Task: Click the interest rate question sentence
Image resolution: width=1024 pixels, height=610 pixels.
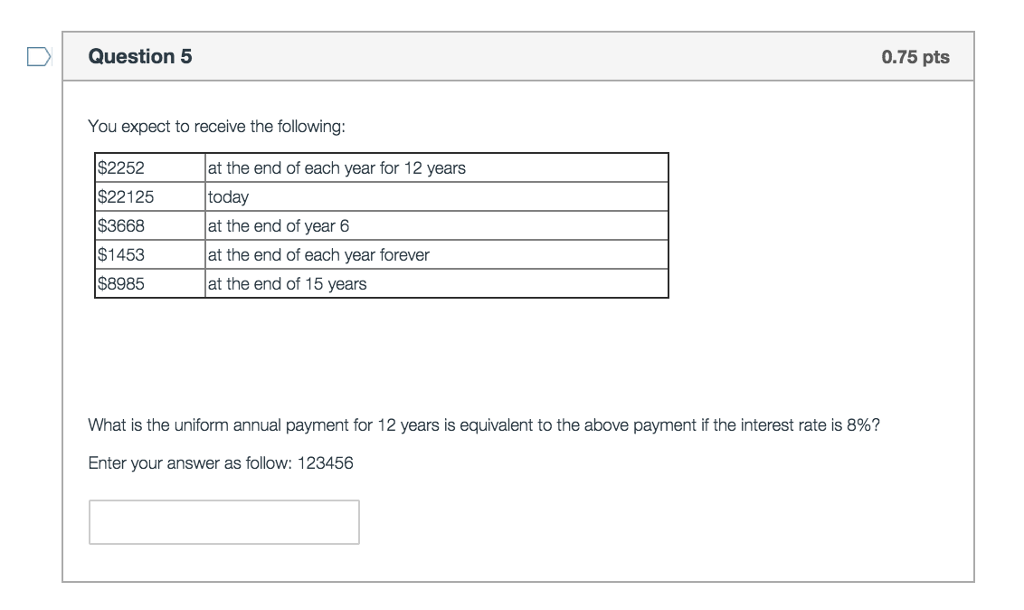Action: point(486,423)
